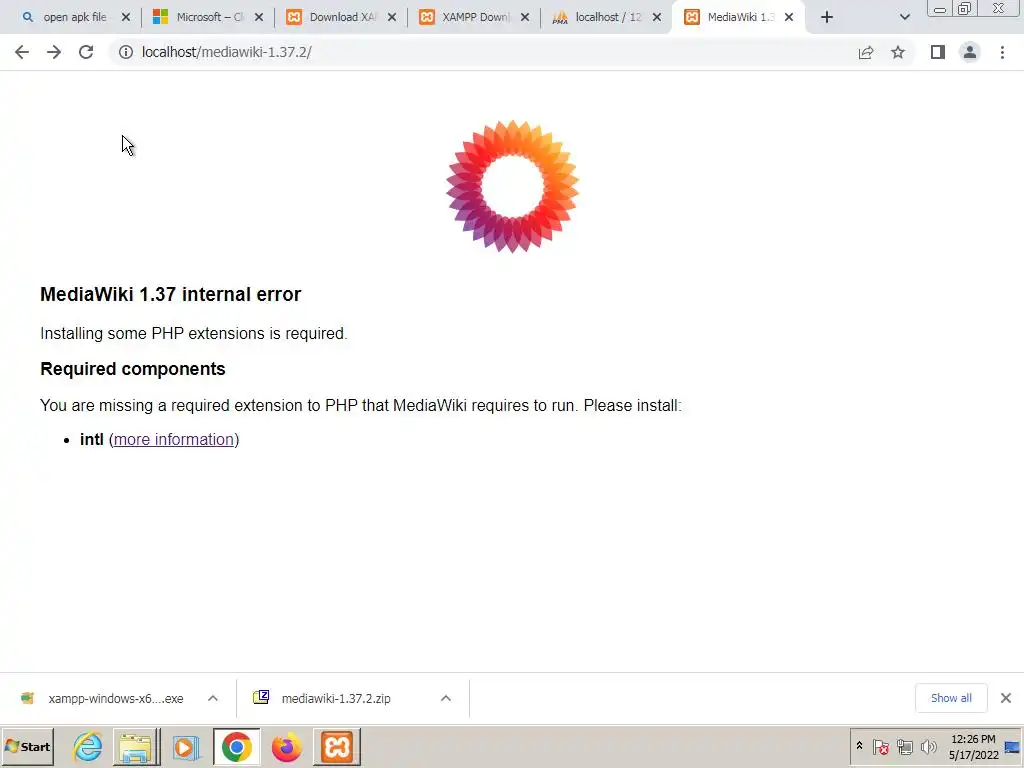Share this page icon
The height and width of the screenshot is (768, 1024).
(x=866, y=52)
